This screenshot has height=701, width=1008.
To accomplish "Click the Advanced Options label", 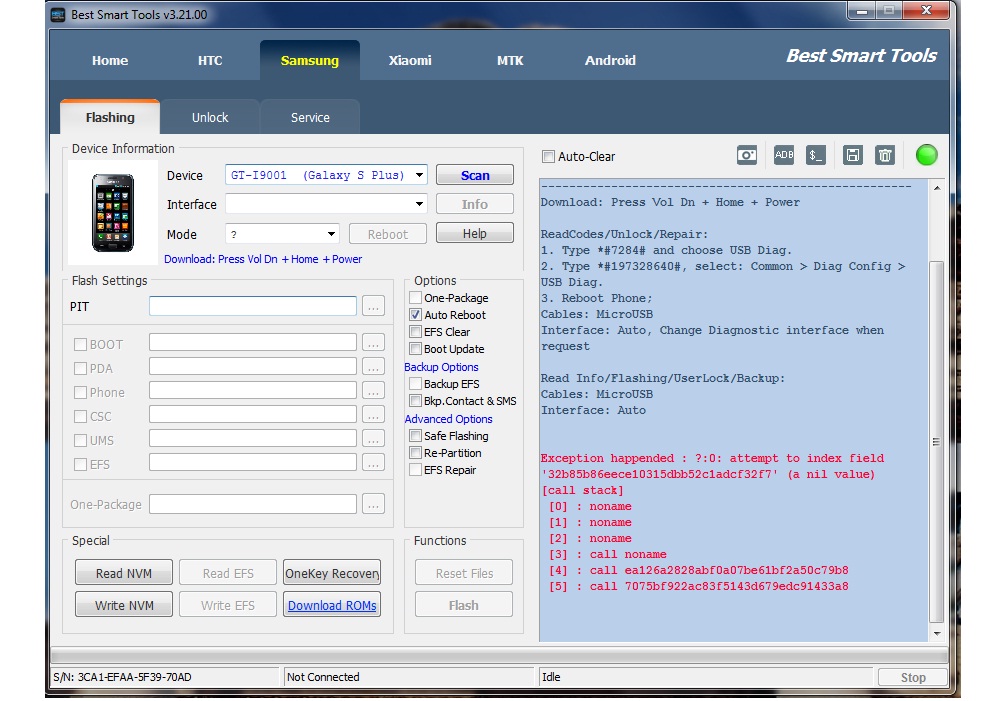I will [448, 419].
